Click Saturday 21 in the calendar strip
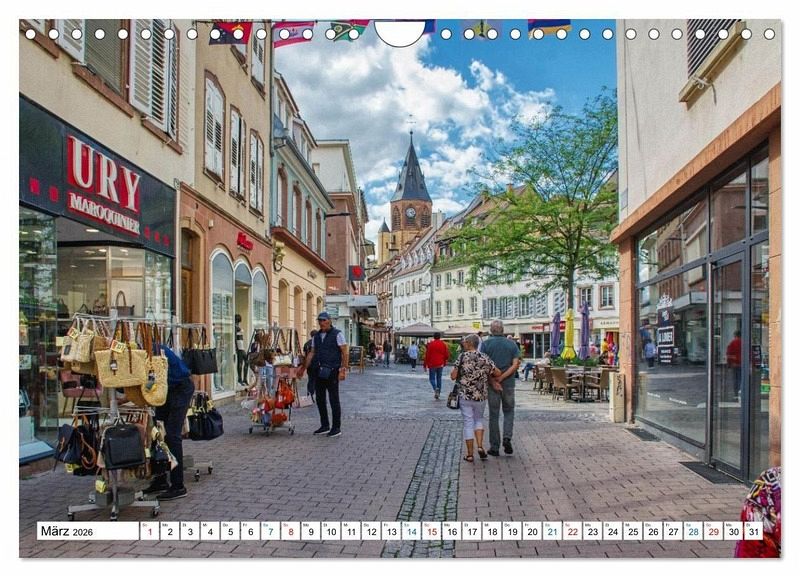 click(x=553, y=531)
